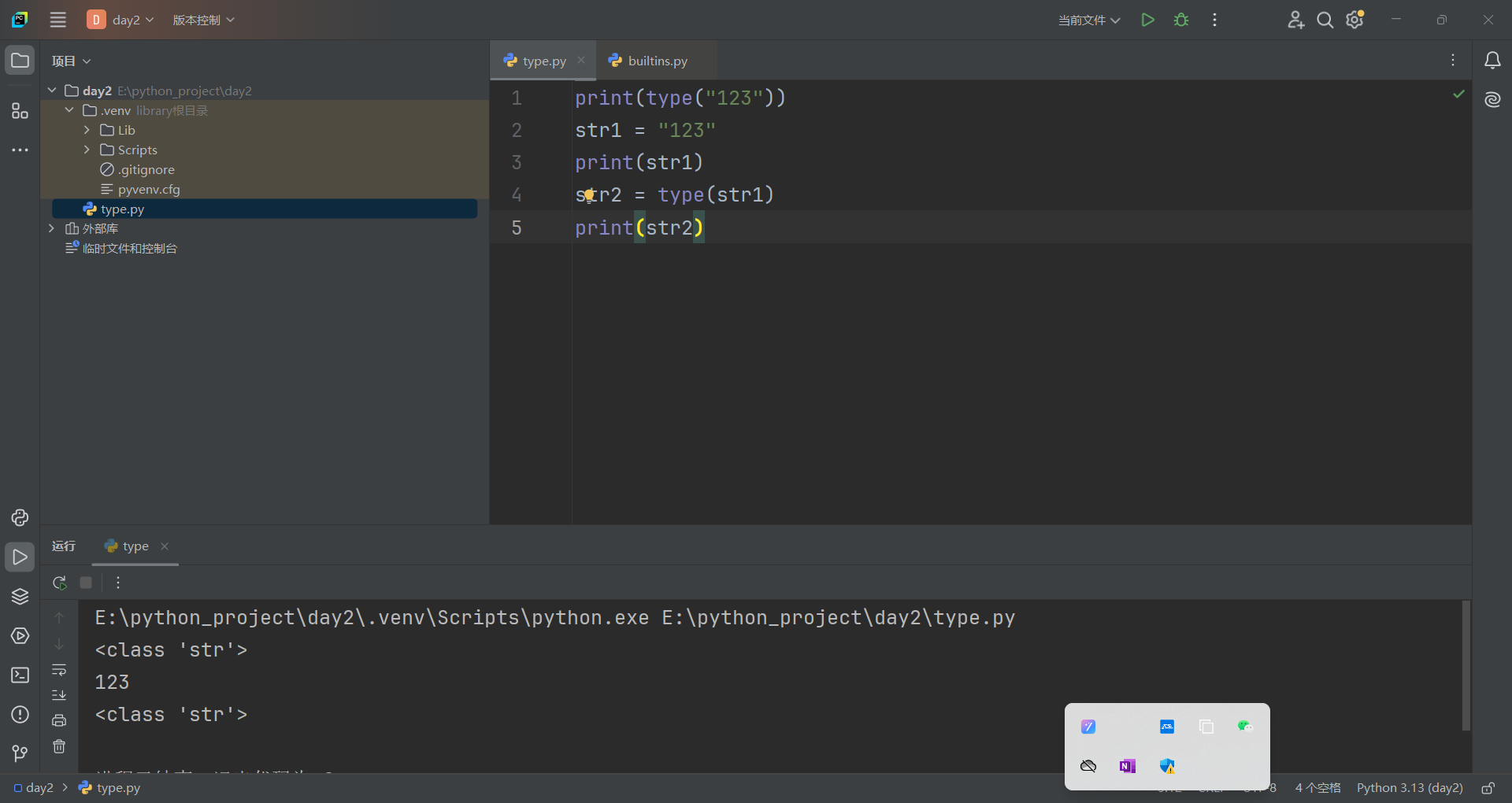Open the Git version control tool window

[x=20, y=753]
